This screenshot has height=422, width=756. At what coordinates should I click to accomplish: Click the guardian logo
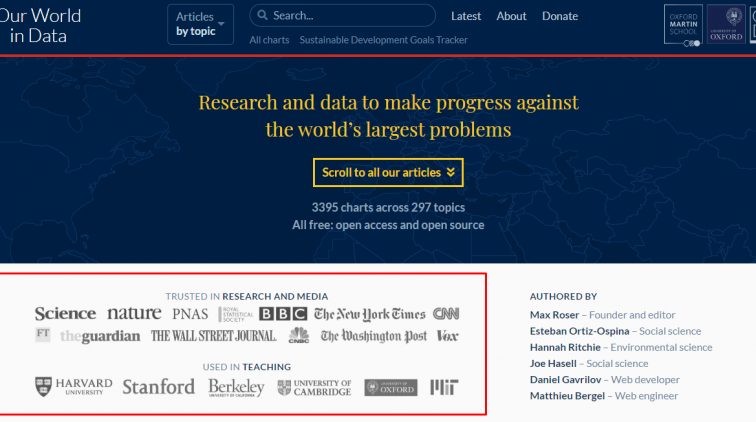click(x=100, y=336)
